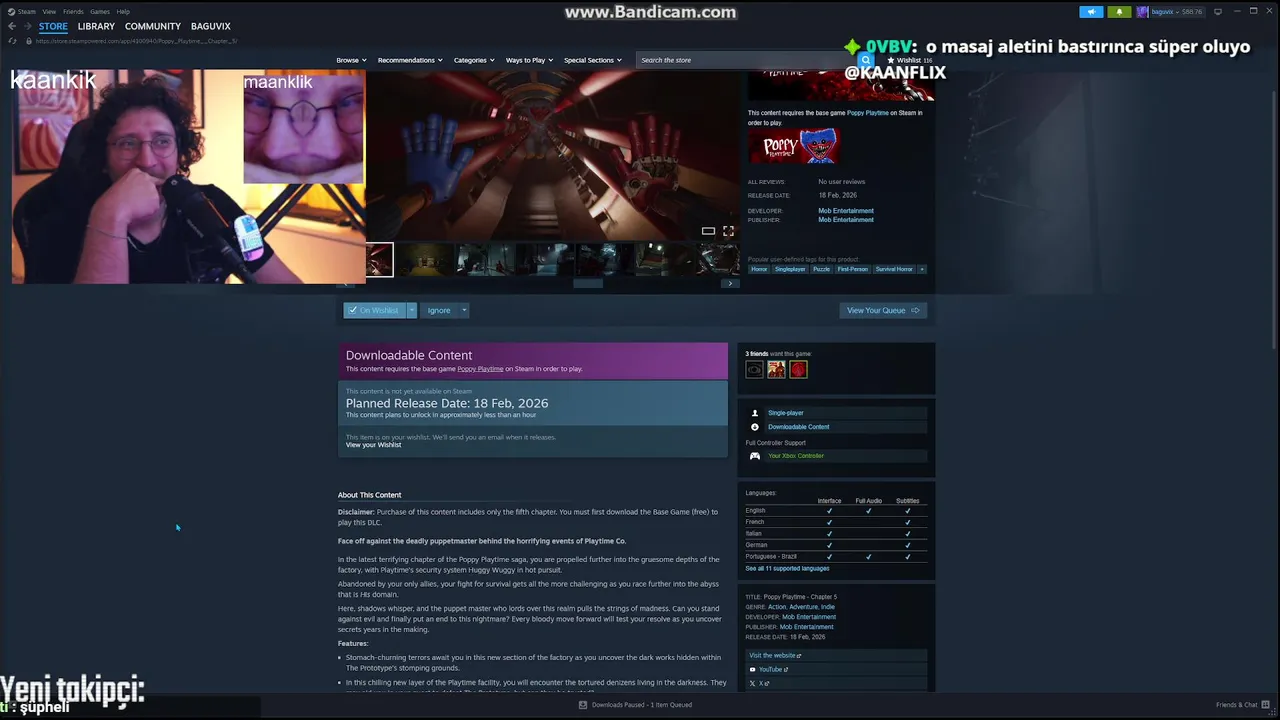The width and height of the screenshot is (1280, 720).
Task: Open Downloads Paused status bar
Action: coord(635,705)
